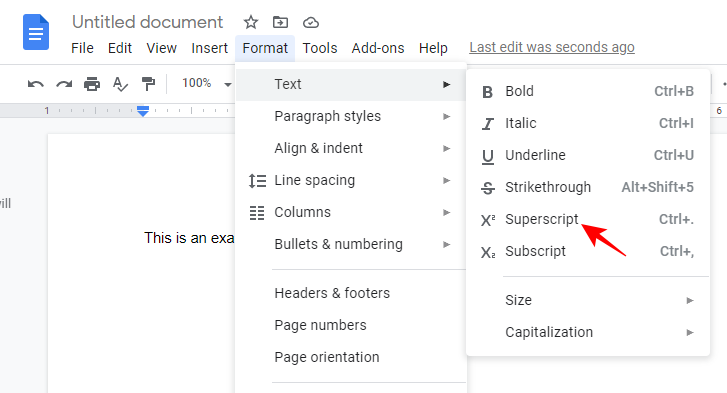Viewport: 727px width, 393px height.
Task: Open Google Docs home icon
Action: [36, 32]
